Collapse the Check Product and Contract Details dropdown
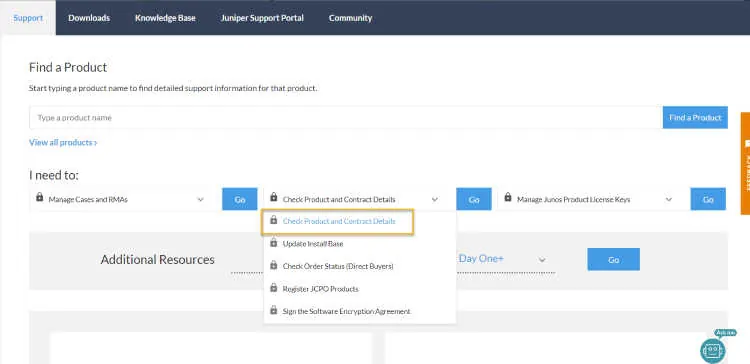Image resolution: width=750 pixels, height=364 pixels. tap(354, 199)
